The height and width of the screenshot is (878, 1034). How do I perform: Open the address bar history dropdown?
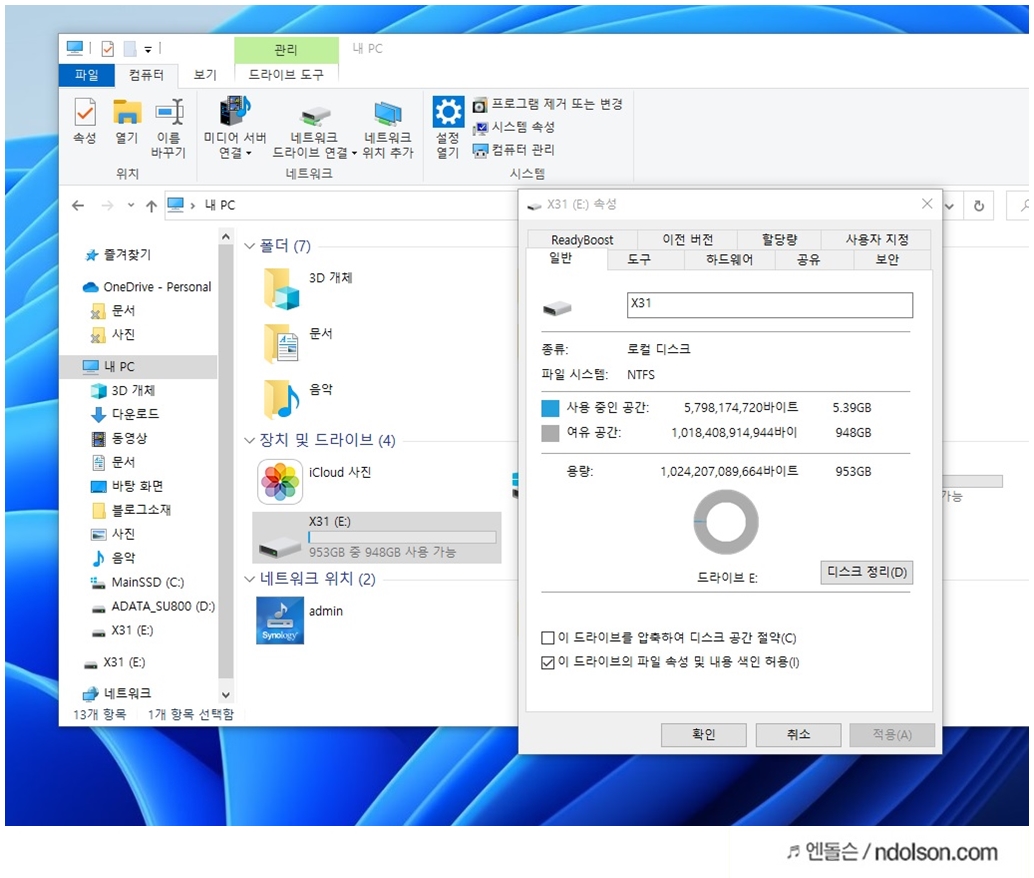point(950,206)
